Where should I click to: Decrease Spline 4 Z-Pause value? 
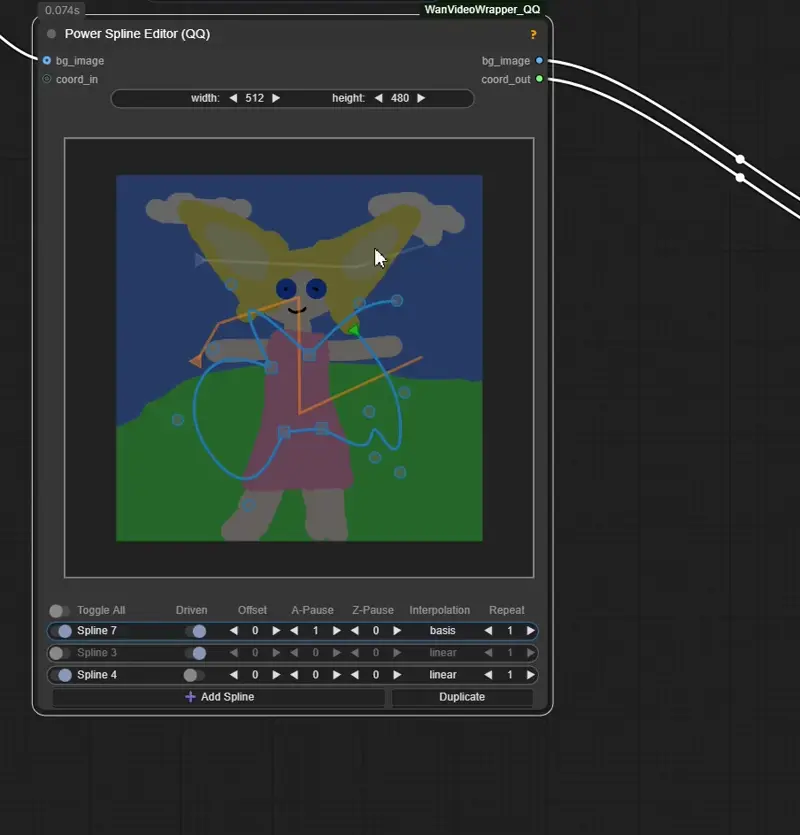coord(355,675)
